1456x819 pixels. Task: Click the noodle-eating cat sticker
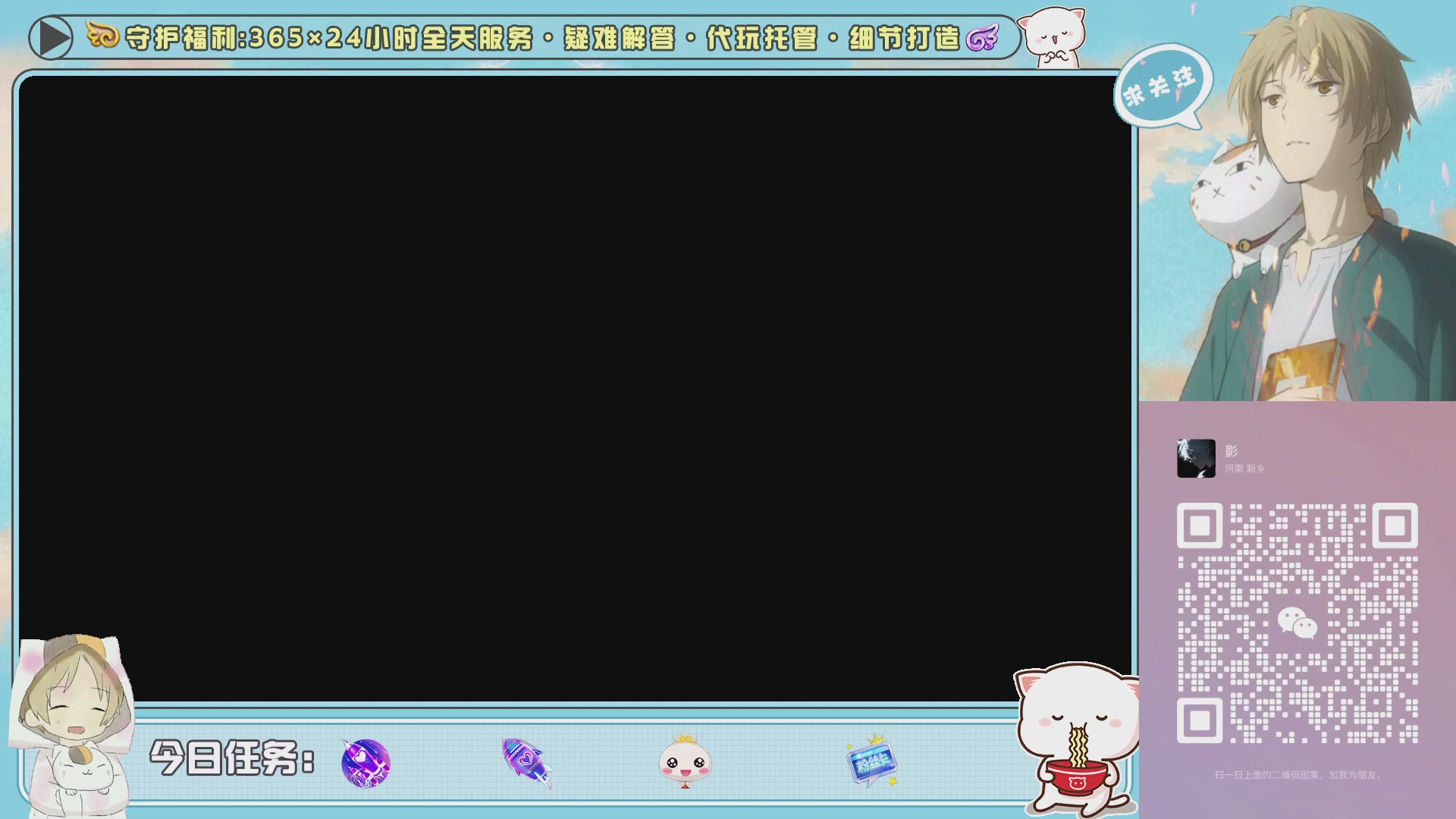click(x=1076, y=739)
